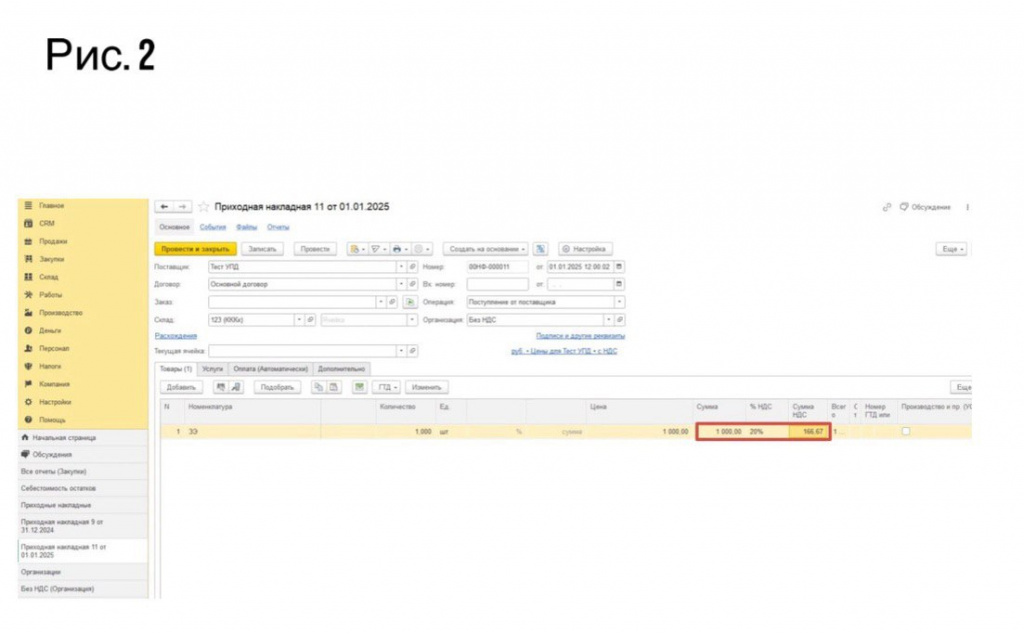Click the back navigation arrow
Viewport: 1024px width, 634px height.
coord(164,207)
